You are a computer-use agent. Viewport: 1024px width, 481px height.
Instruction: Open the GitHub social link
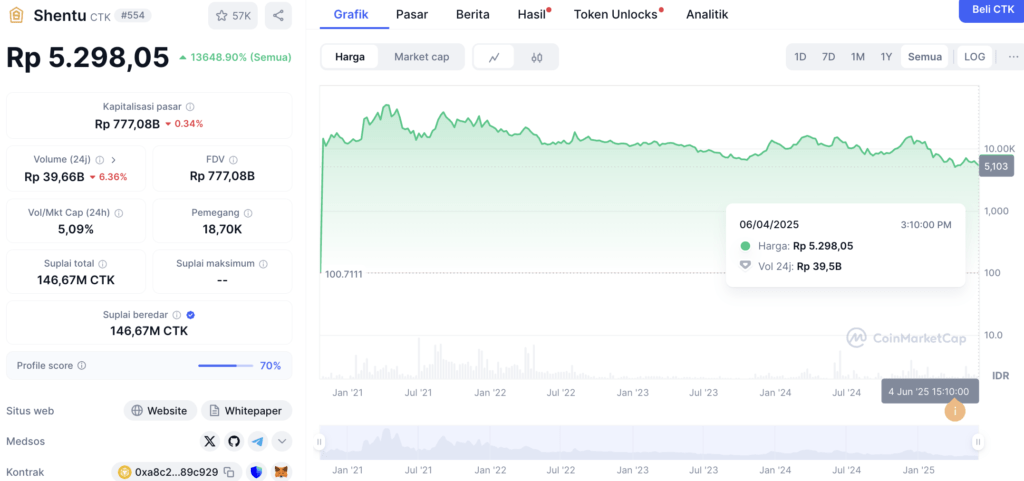pyautogui.click(x=234, y=441)
